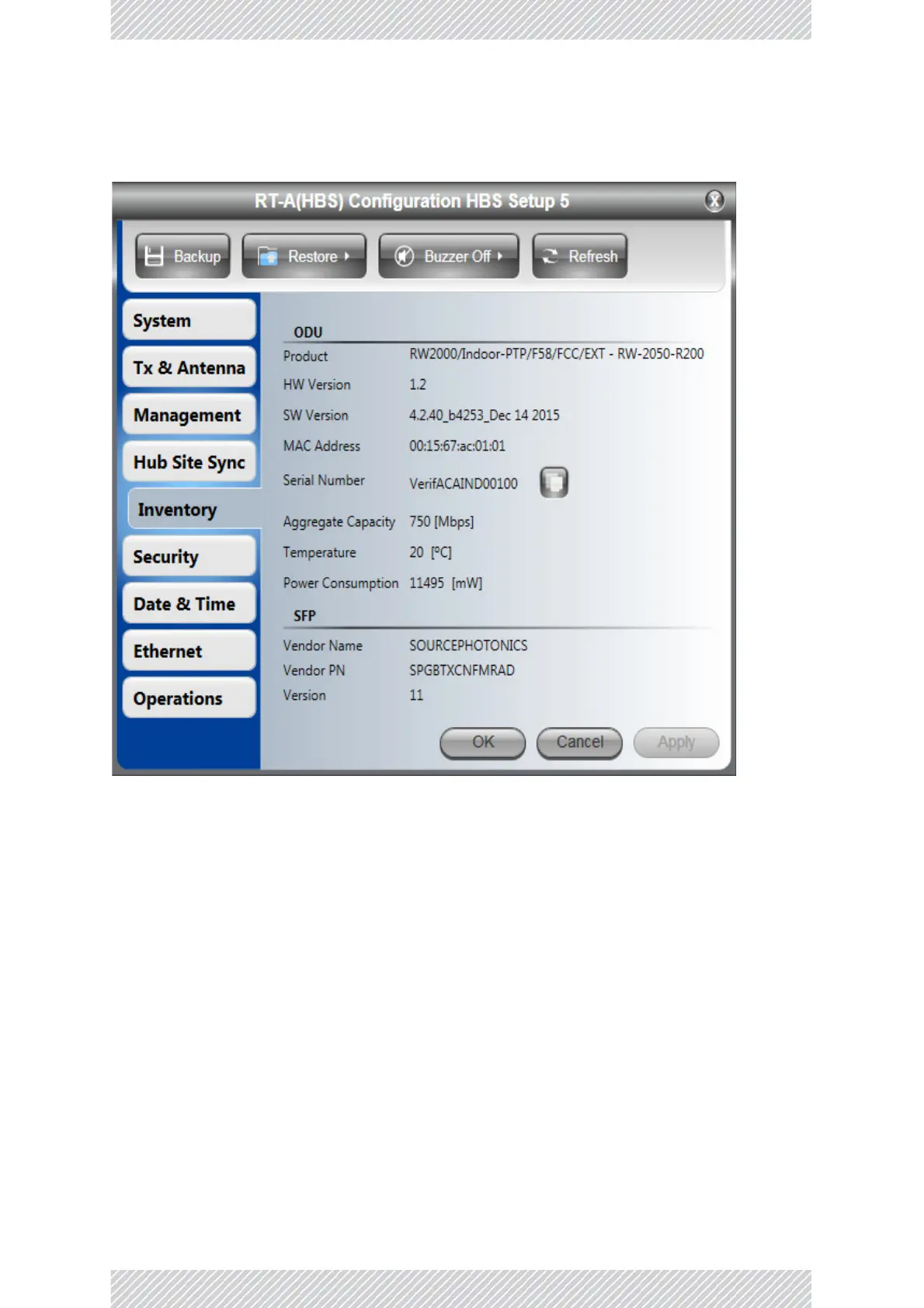Image resolution: width=924 pixels, height=1308 pixels.
Task: Click the temperature value 20 [ºC]
Action: coord(430,552)
